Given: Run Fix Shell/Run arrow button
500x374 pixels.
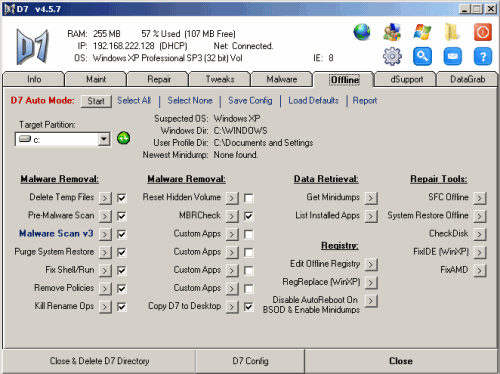Looking at the screenshot, I should coord(105,270).
